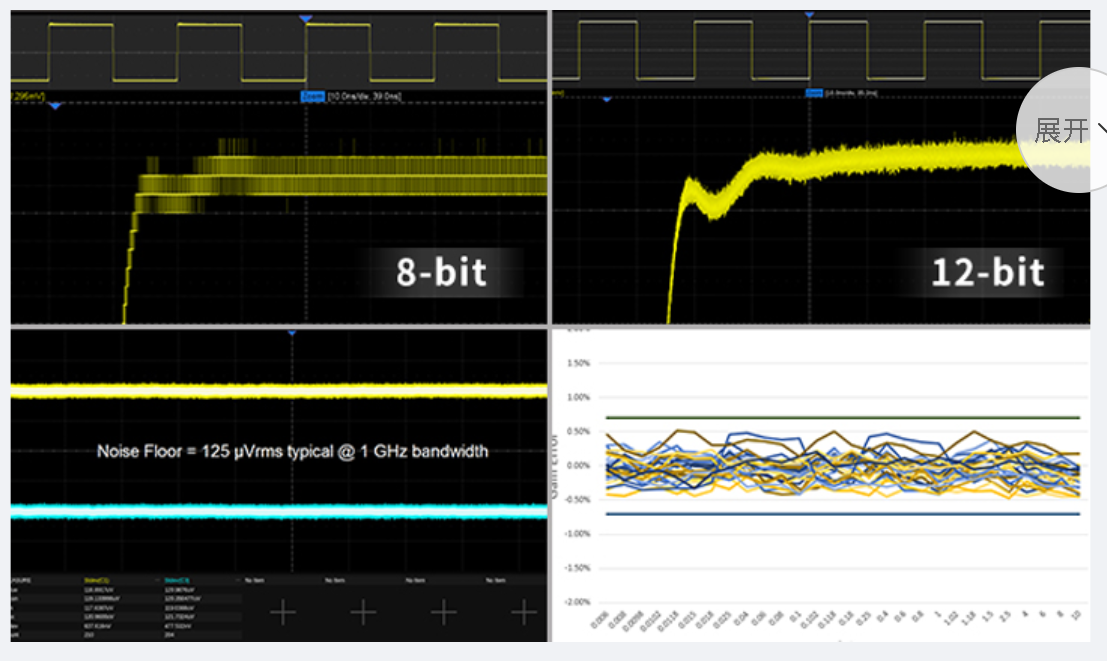Click the Noise Floor 125 µVrms caption

[292, 451]
